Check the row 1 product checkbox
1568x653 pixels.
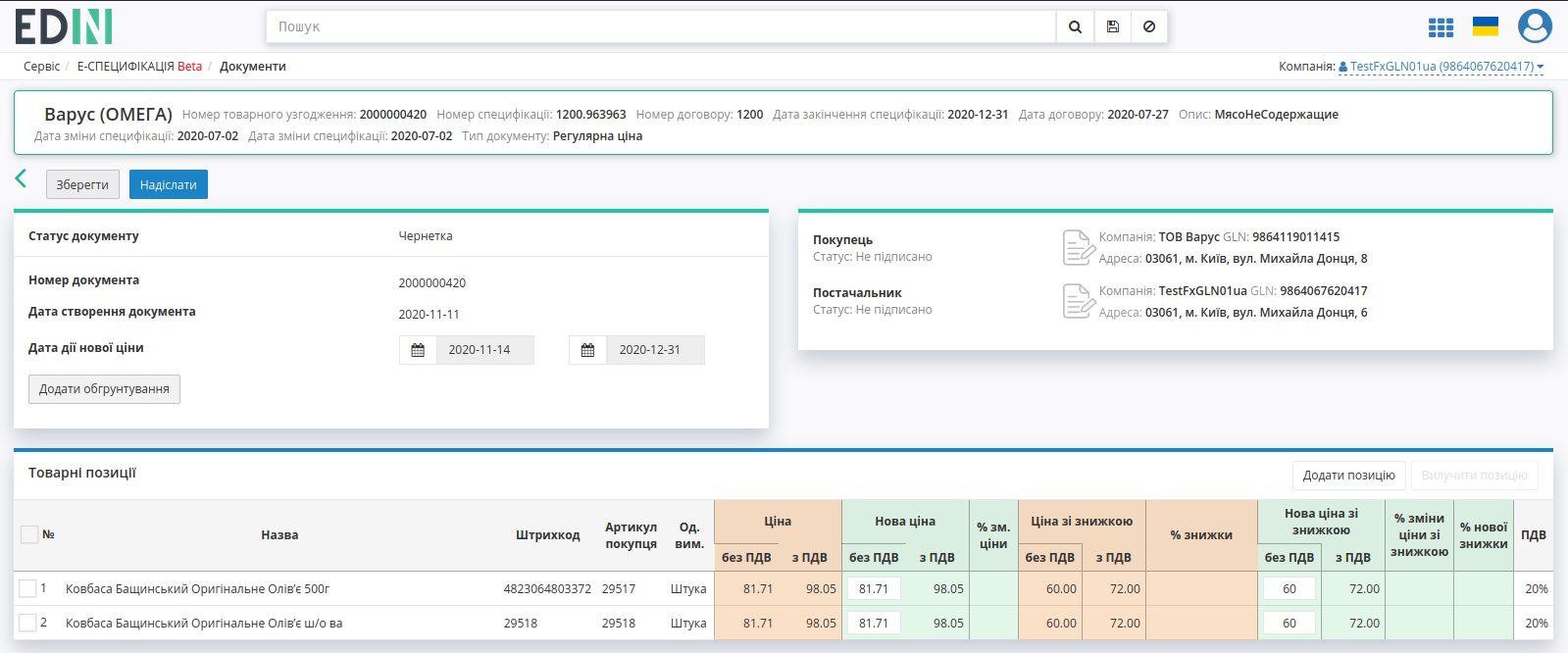pyautogui.click(x=27, y=588)
